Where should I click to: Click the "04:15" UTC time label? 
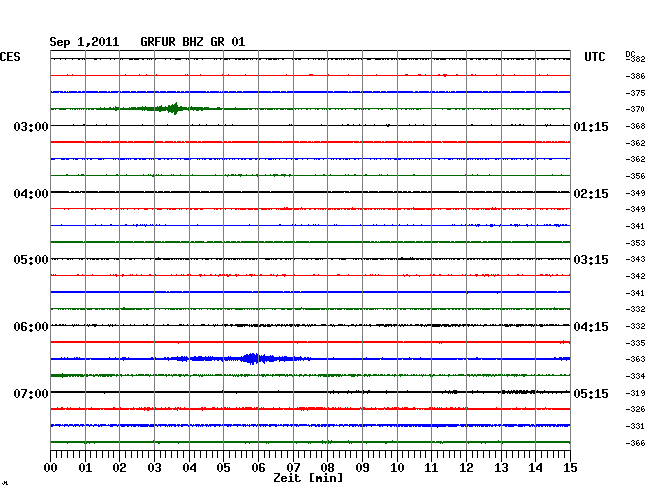(x=591, y=327)
